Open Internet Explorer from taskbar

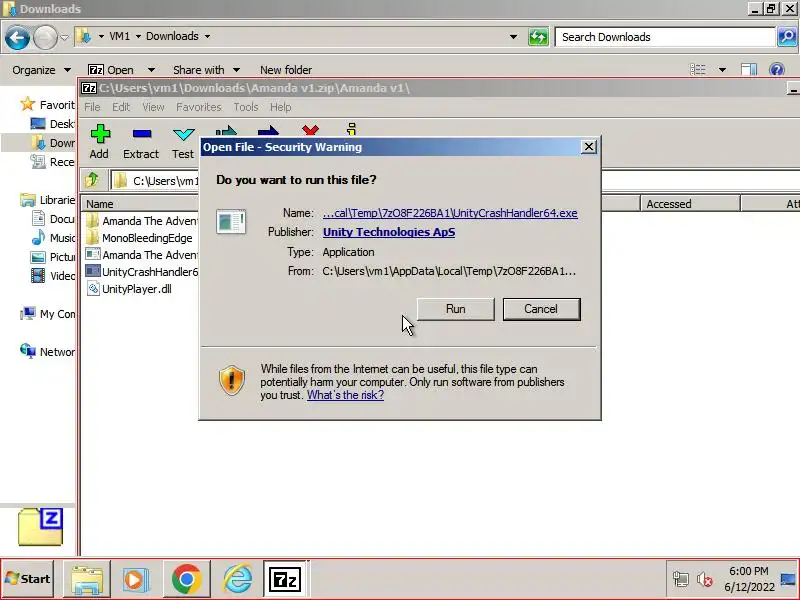point(237,579)
